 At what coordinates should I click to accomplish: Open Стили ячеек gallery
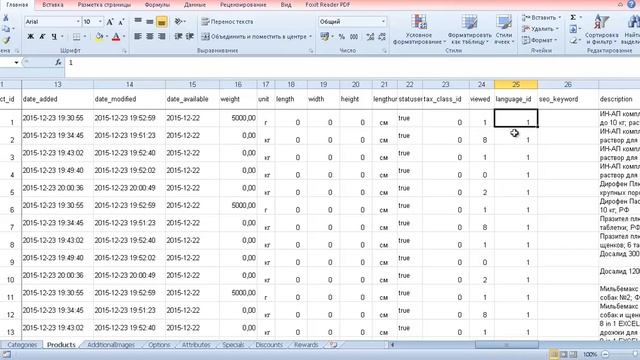pyautogui.click(x=504, y=29)
